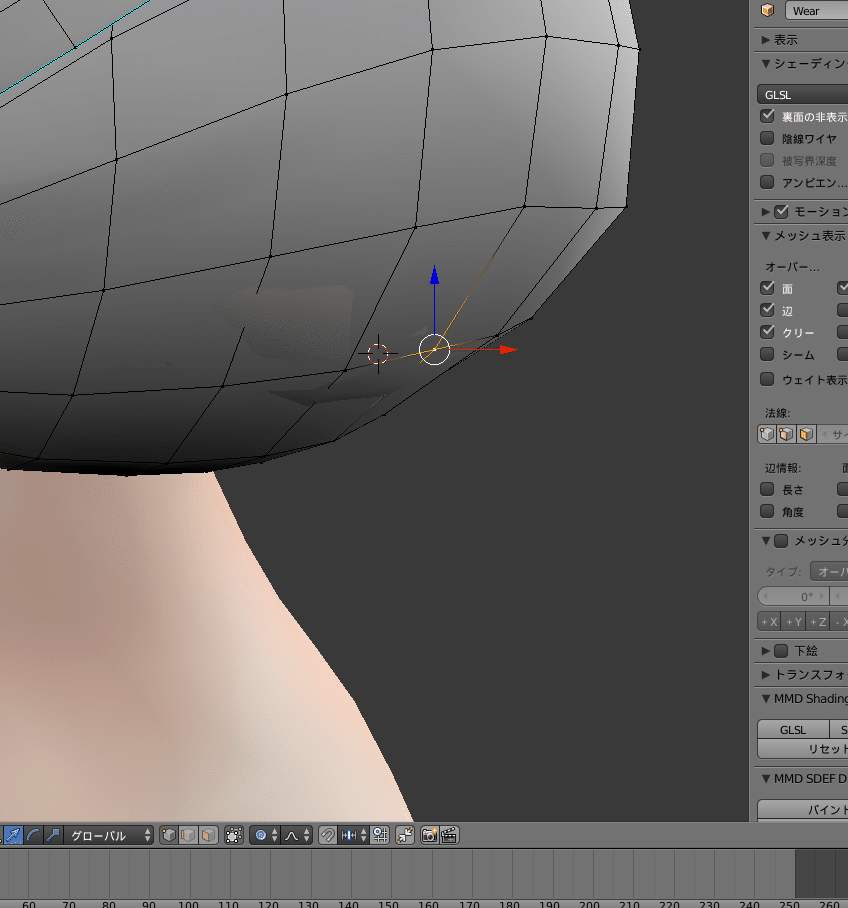
Task: Click frame 100 on the timeline
Action: click(188, 903)
